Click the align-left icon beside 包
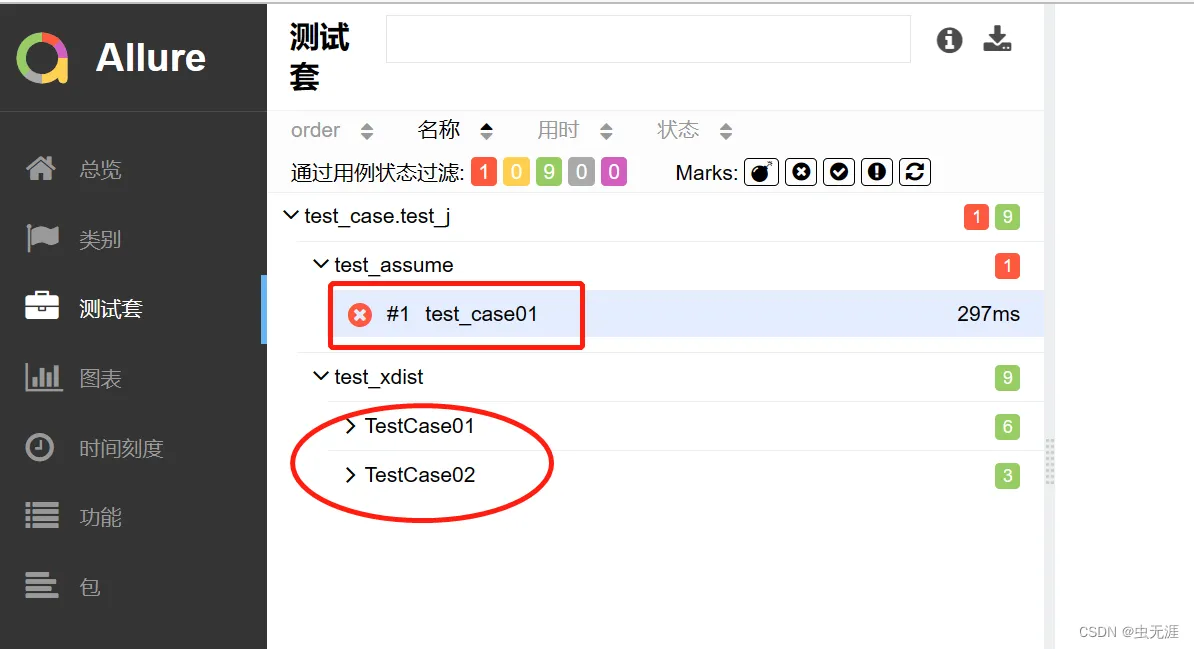Image resolution: width=1194 pixels, height=649 pixels. click(42, 585)
